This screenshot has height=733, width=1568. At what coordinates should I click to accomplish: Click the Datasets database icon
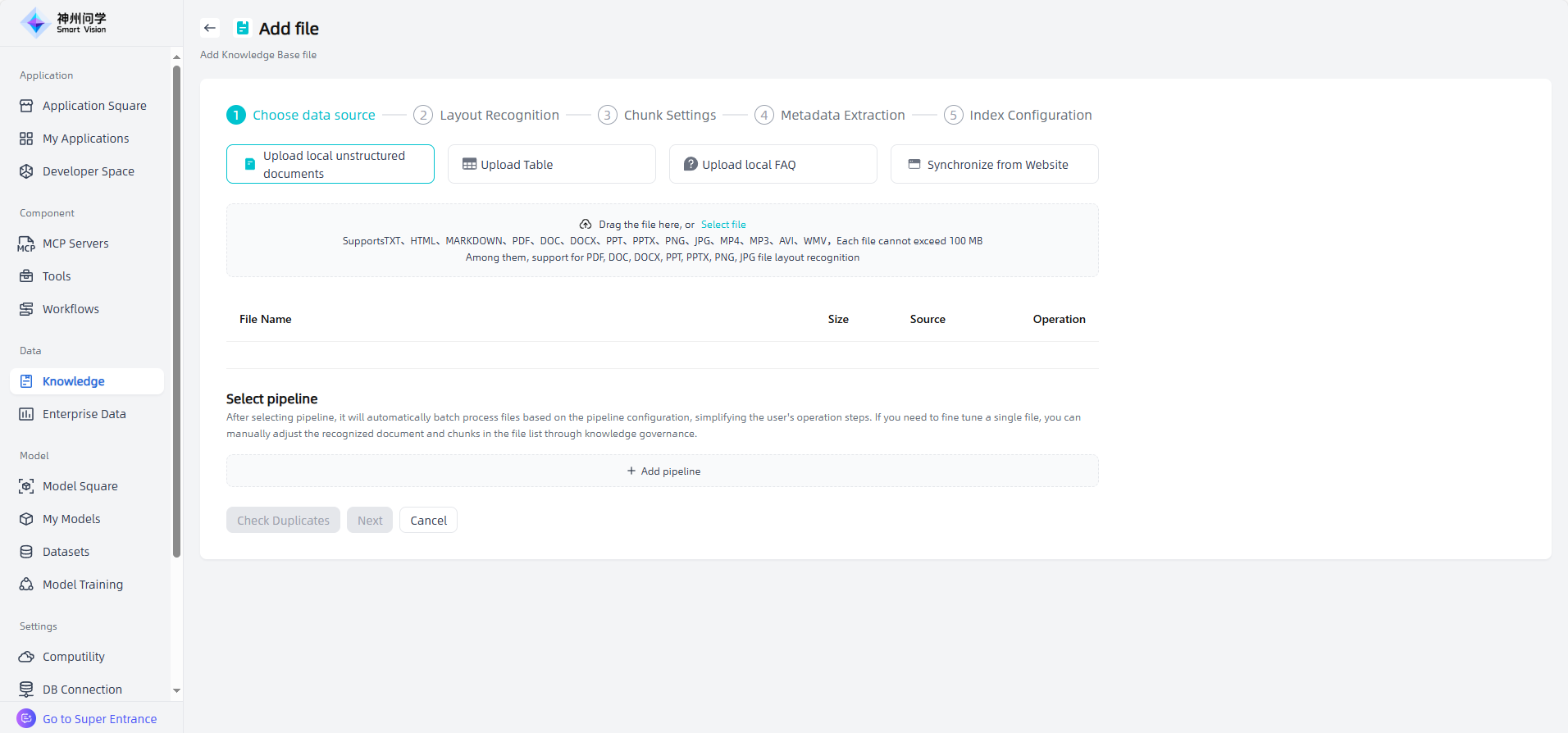coord(26,552)
